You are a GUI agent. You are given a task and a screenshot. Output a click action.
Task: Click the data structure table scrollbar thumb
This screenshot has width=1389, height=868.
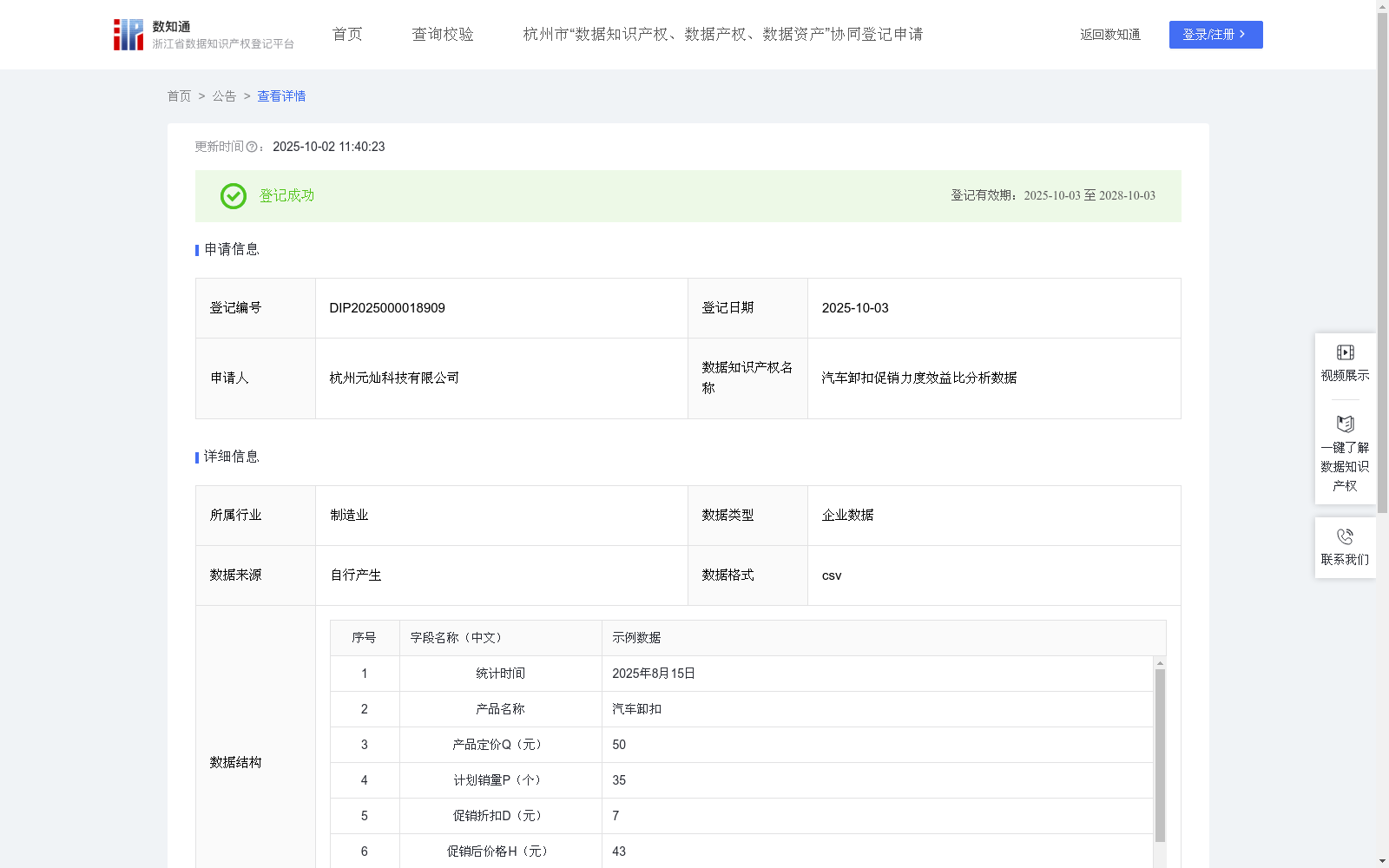[x=1160, y=755]
